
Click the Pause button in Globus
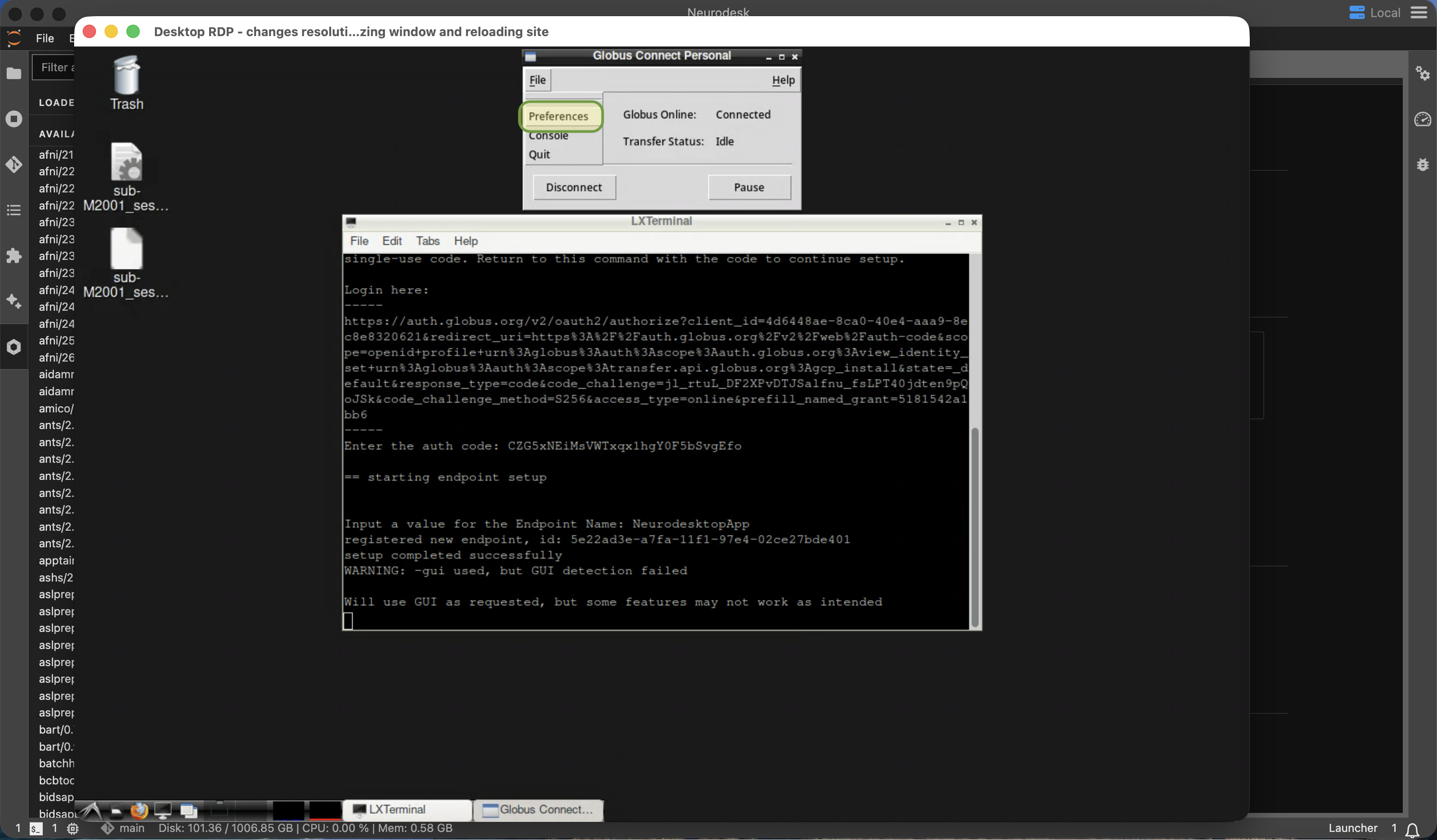click(x=749, y=187)
